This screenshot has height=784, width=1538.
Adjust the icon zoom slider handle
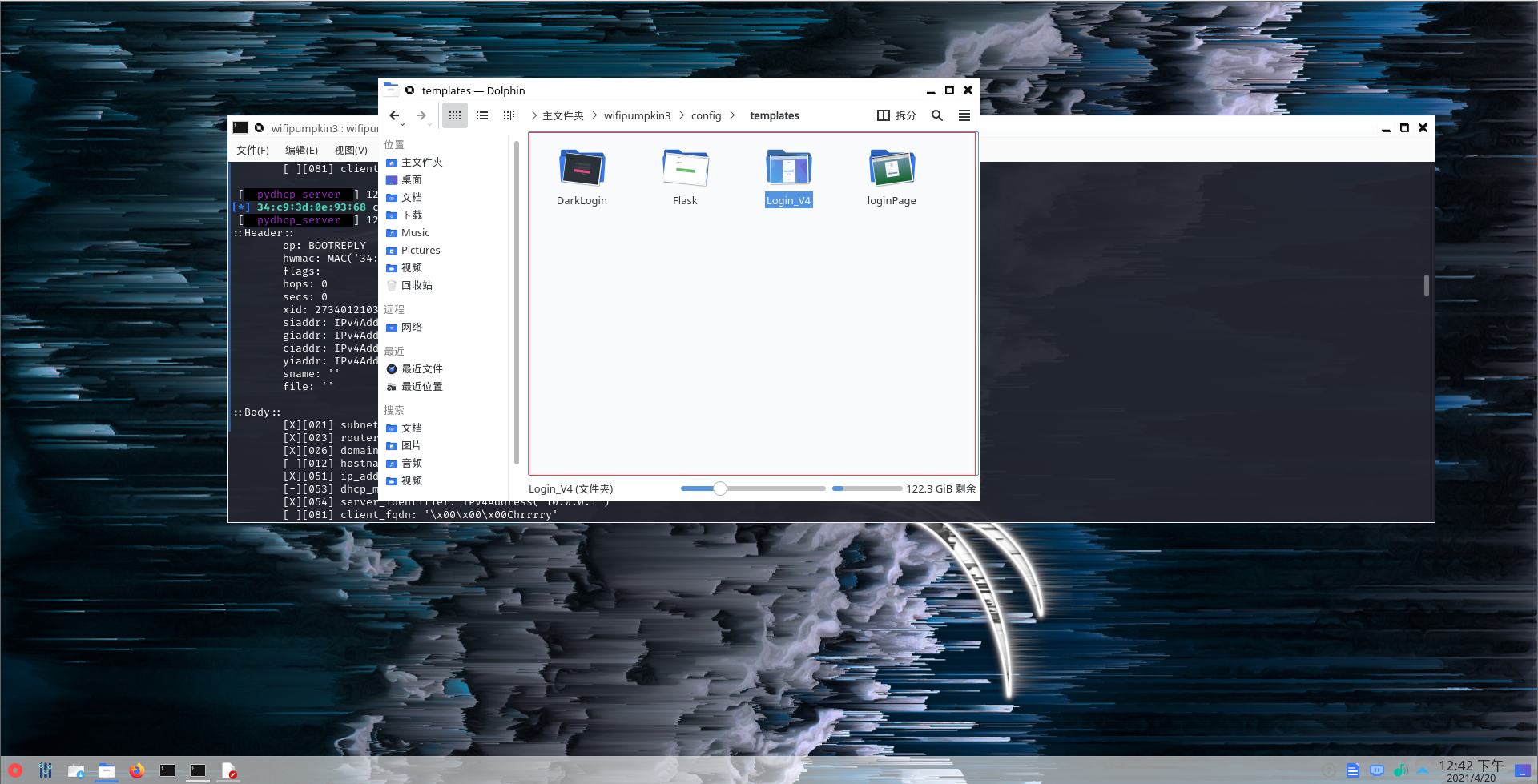(x=720, y=488)
